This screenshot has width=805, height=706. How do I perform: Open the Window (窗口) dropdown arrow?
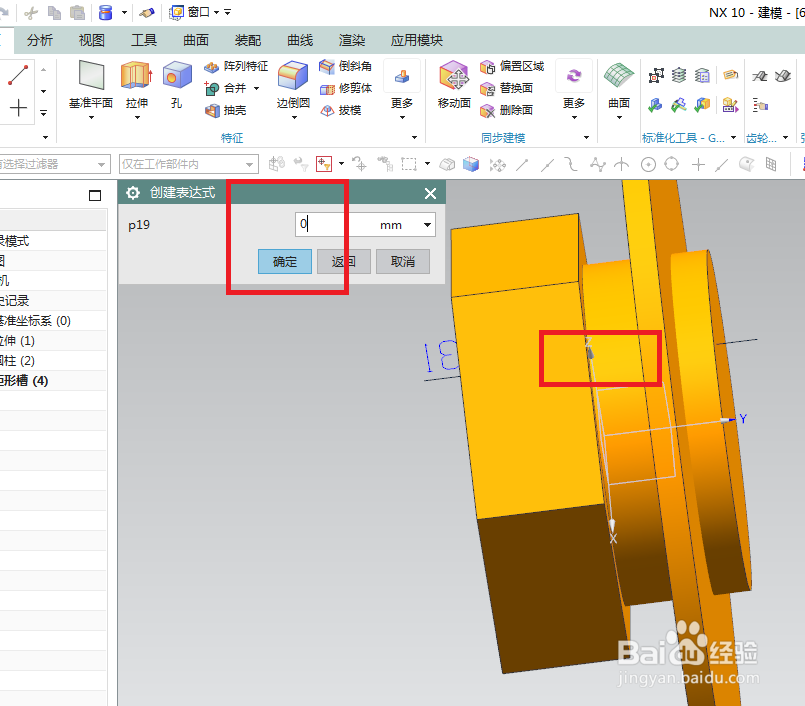(x=216, y=12)
